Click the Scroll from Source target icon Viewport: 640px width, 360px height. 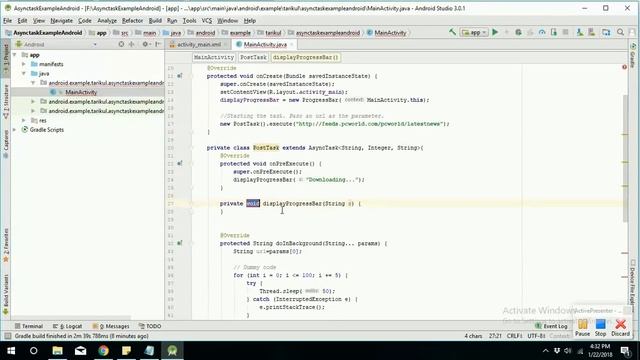click(x=121, y=44)
